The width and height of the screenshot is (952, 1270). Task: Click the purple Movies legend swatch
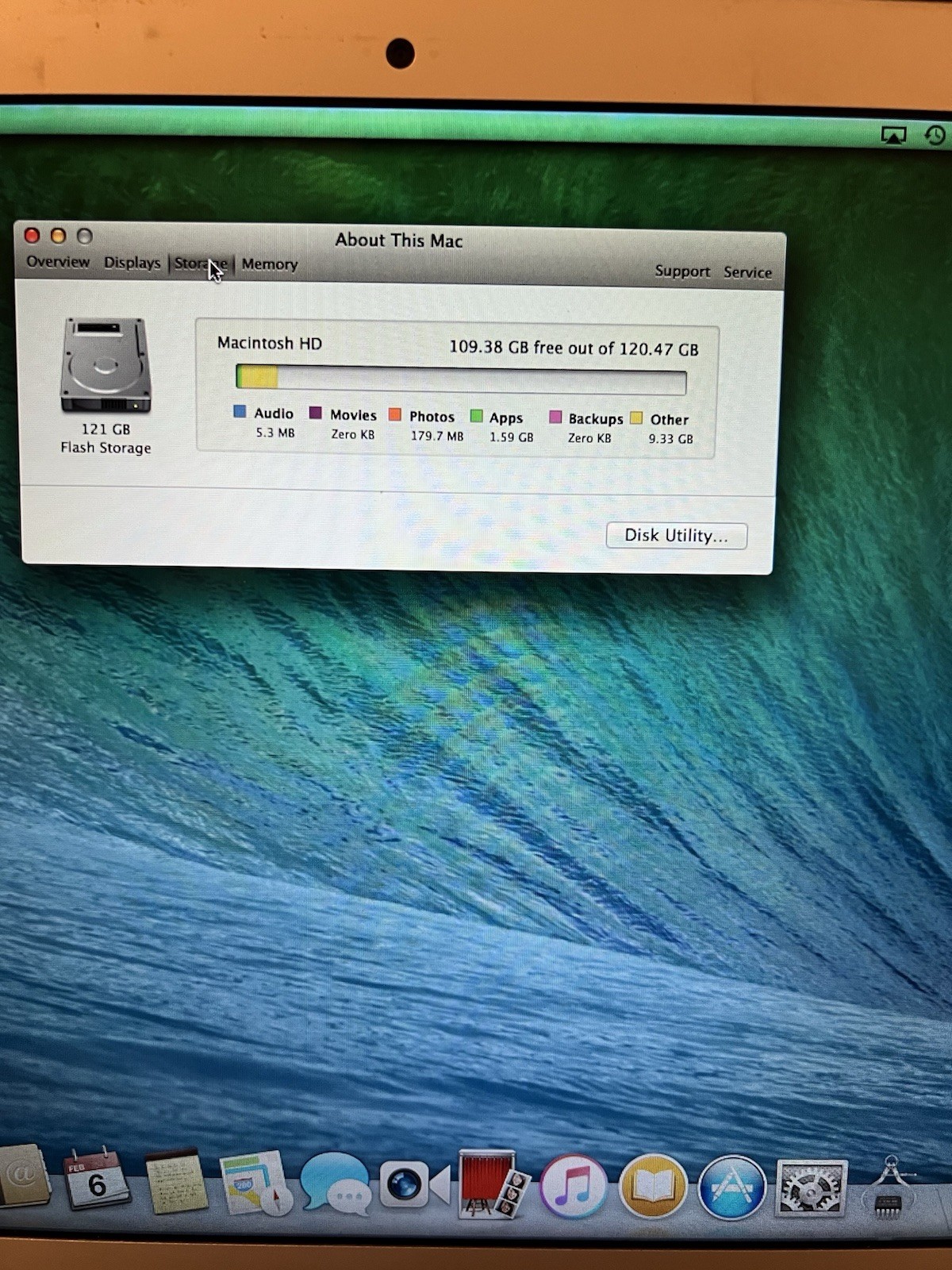point(315,413)
